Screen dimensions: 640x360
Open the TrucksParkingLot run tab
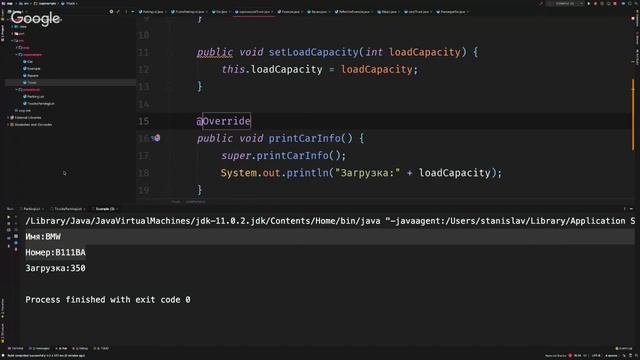(68, 209)
